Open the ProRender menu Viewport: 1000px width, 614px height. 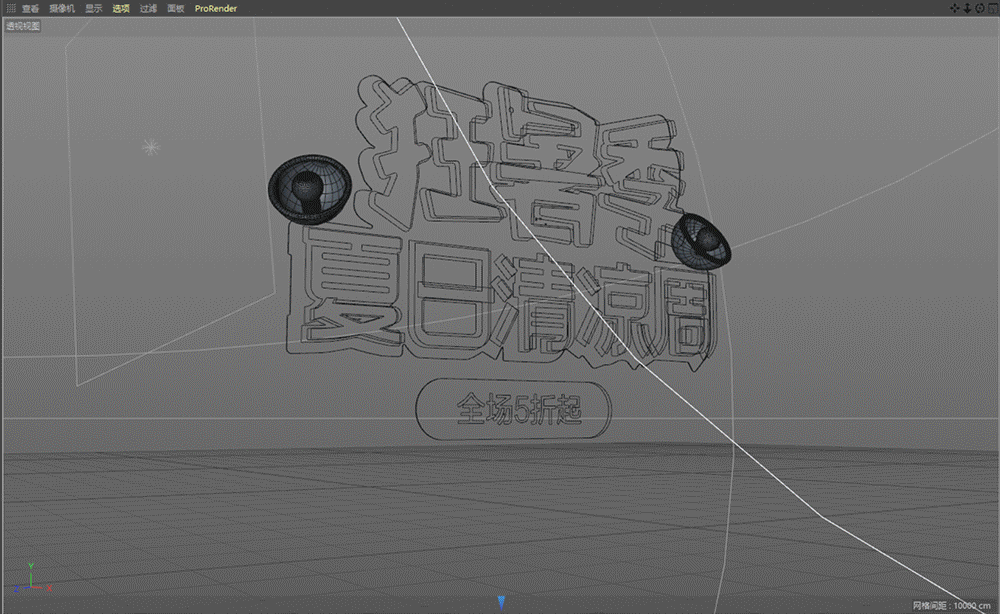click(x=216, y=8)
